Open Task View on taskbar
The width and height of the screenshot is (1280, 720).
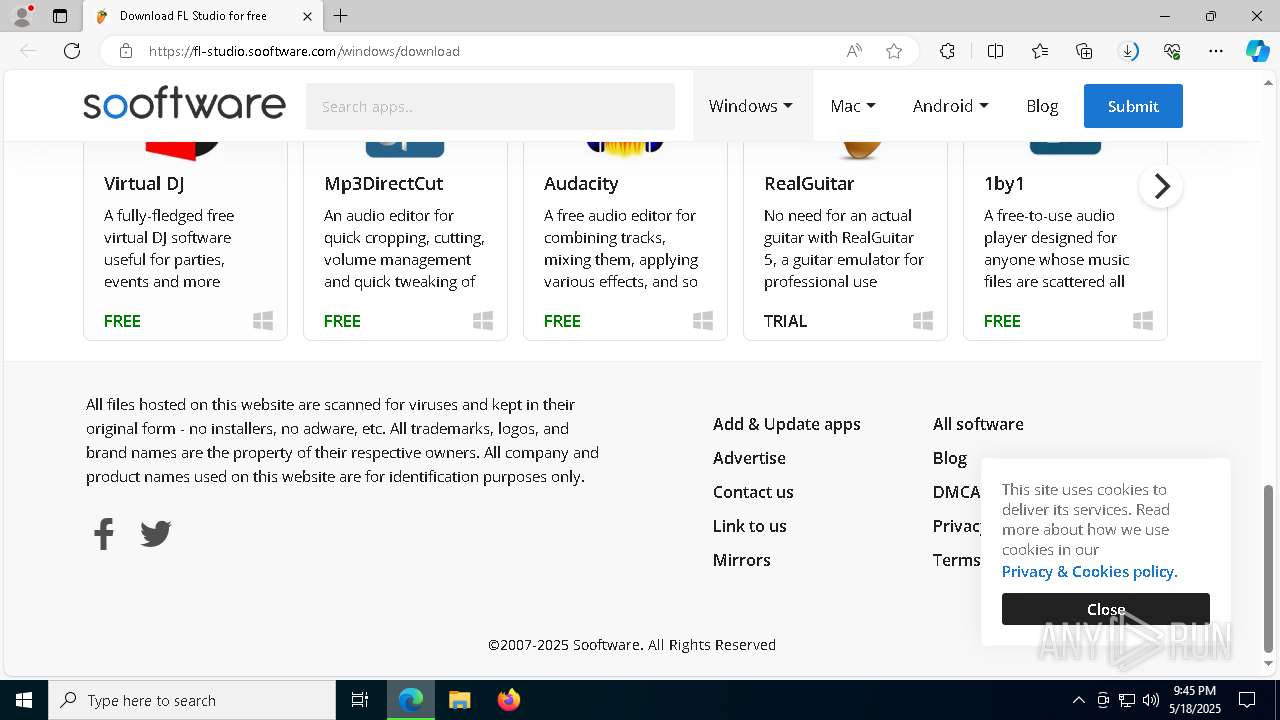360,700
